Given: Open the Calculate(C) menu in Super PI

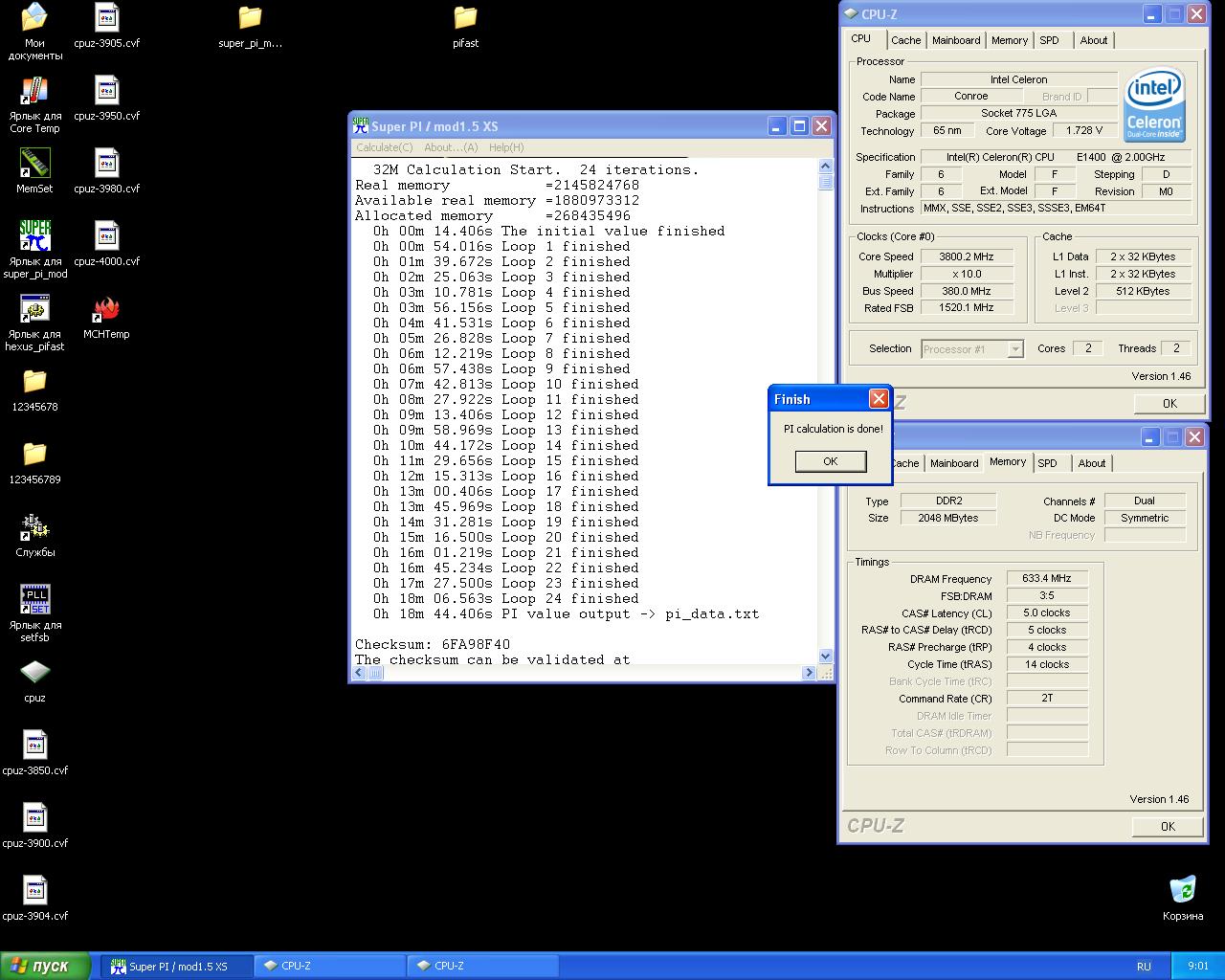Looking at the screenshot, I should 385,147.
